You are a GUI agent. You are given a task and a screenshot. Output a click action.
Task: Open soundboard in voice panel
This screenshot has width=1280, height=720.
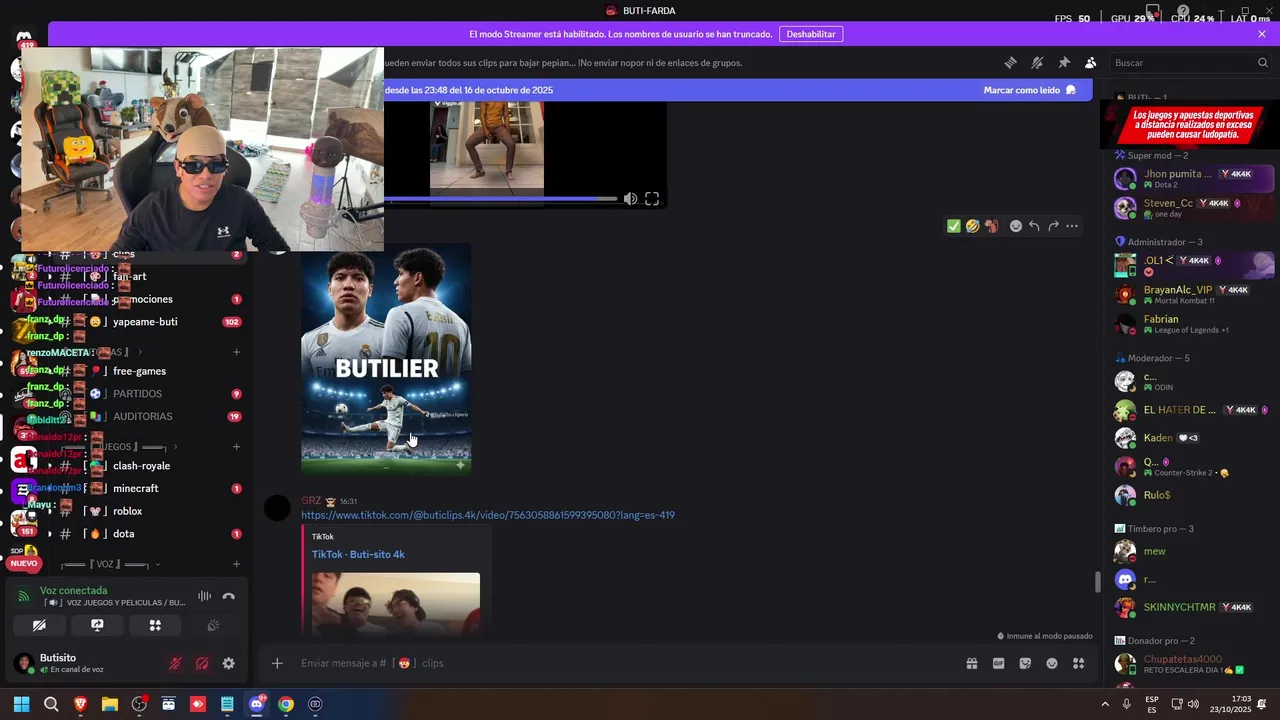pos(213,625)
